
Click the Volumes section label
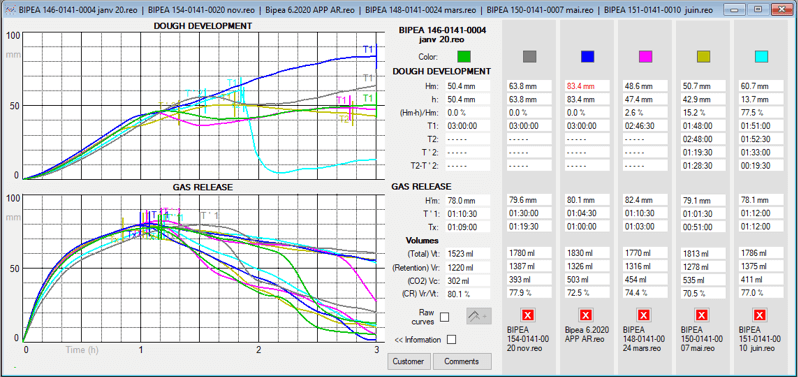422,240
